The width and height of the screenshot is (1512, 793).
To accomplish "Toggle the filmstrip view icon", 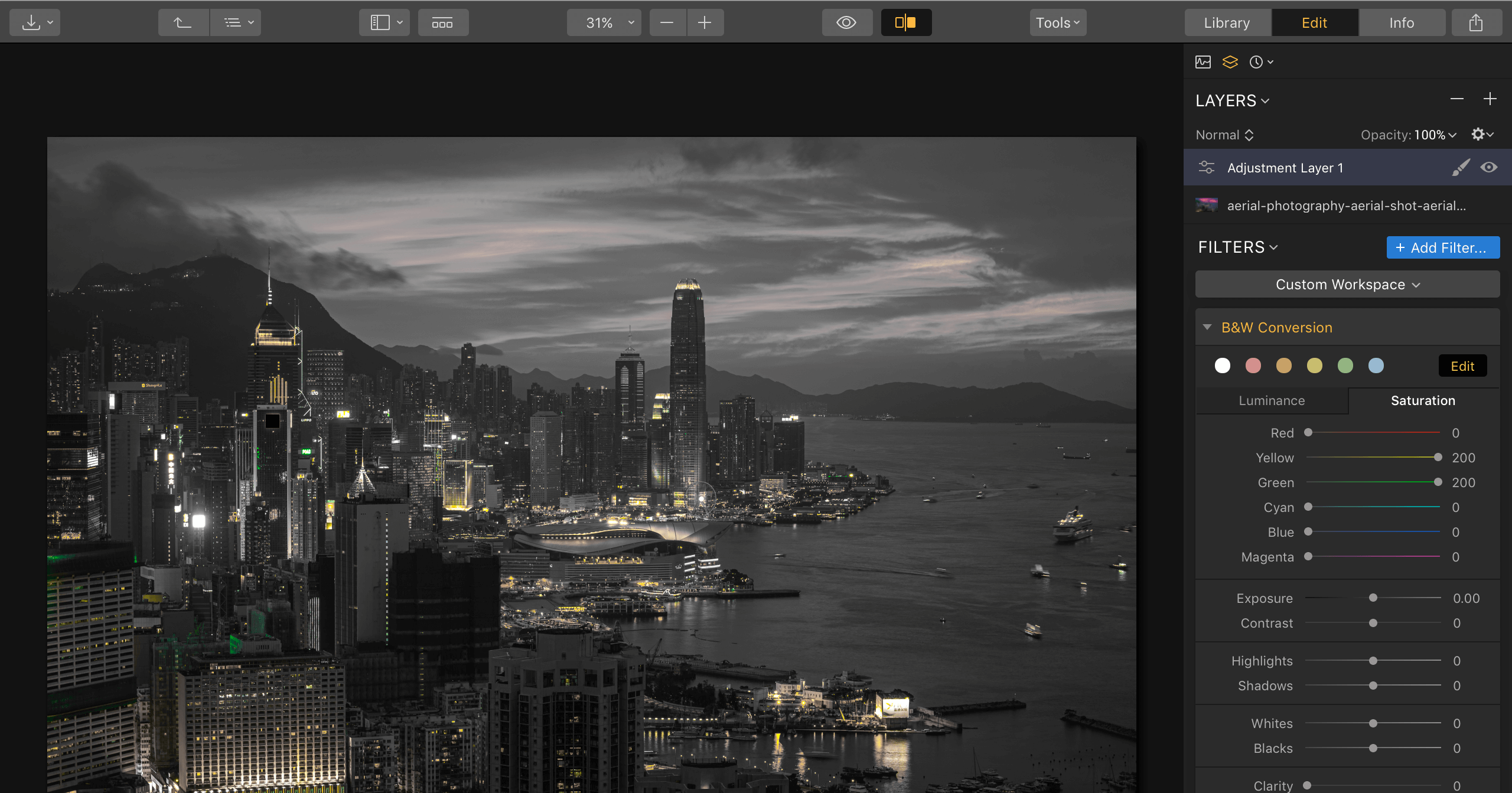I will [x=443, y=22].
